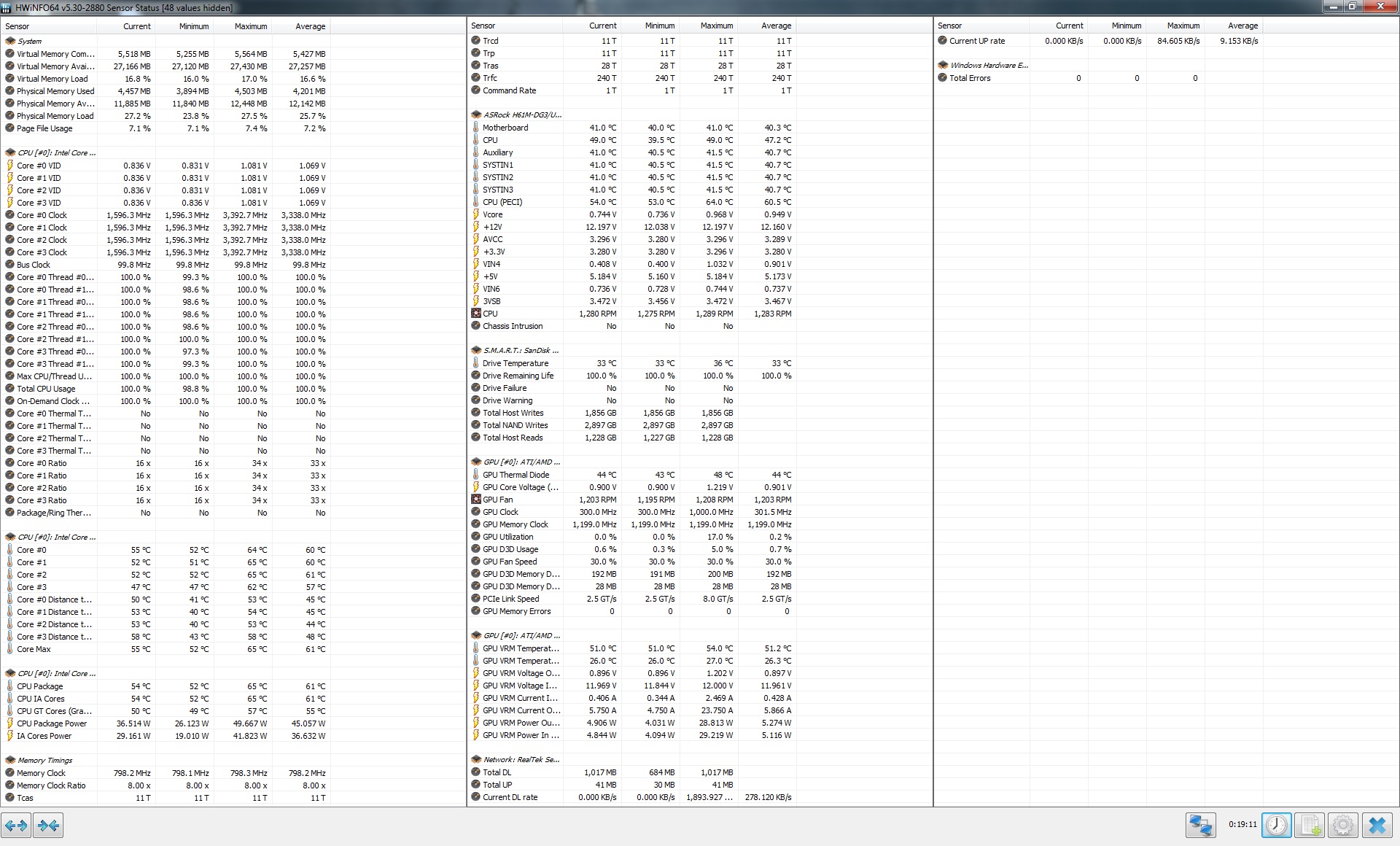Open sensor settings gear button

tap(1343, 826)
